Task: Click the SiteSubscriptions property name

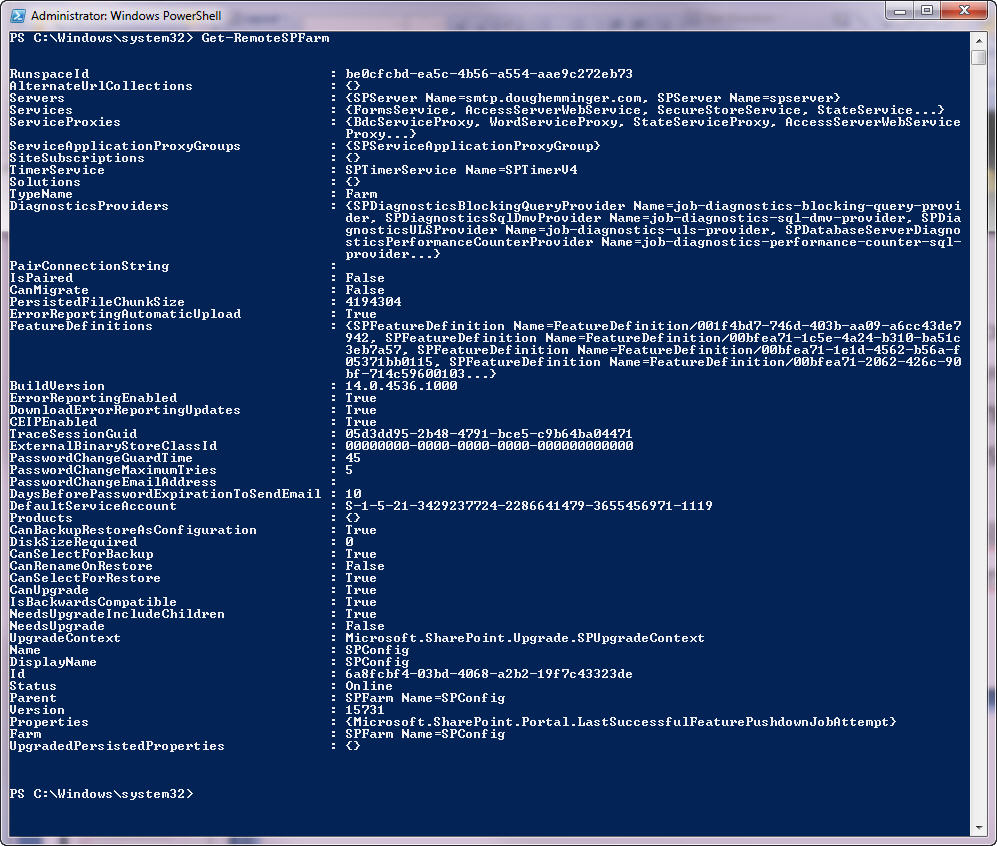Action: click(77, 158)
